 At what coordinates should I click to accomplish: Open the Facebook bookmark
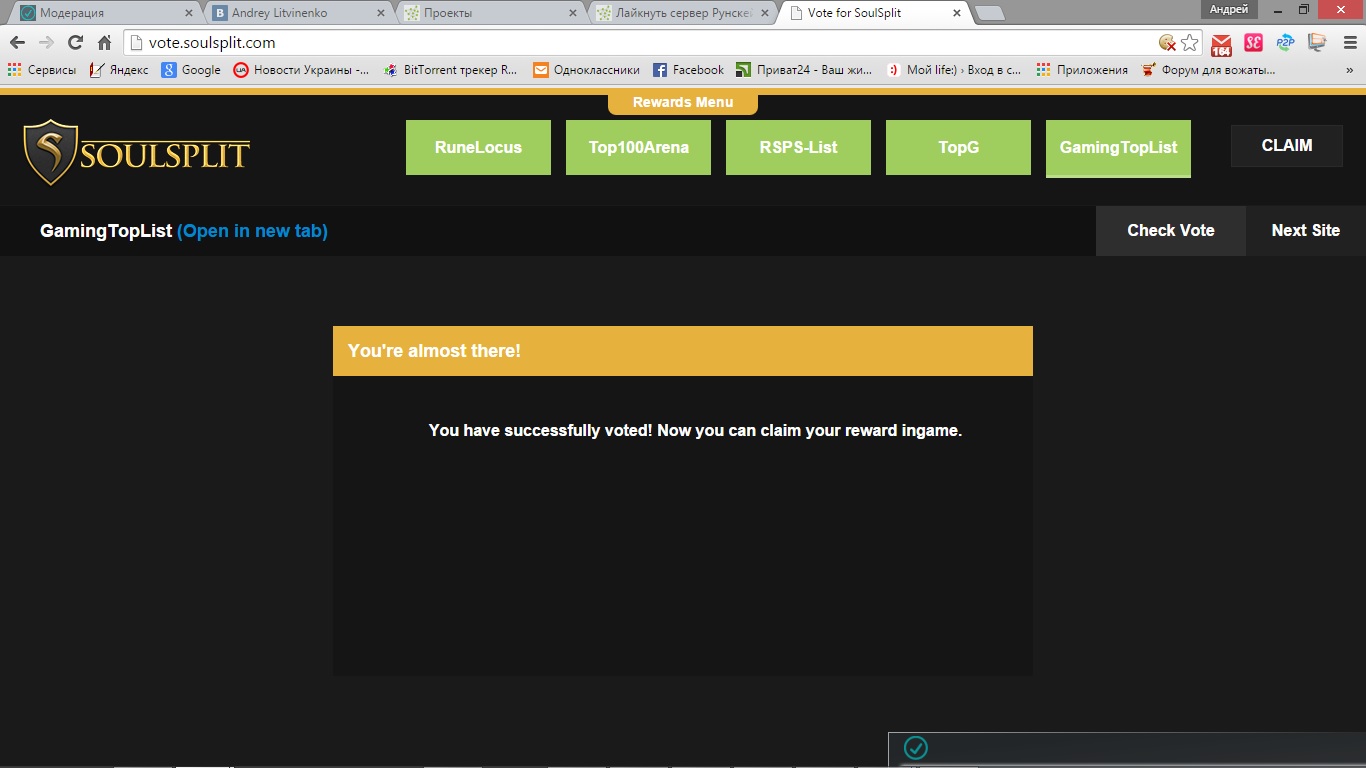tap(688, 70)
